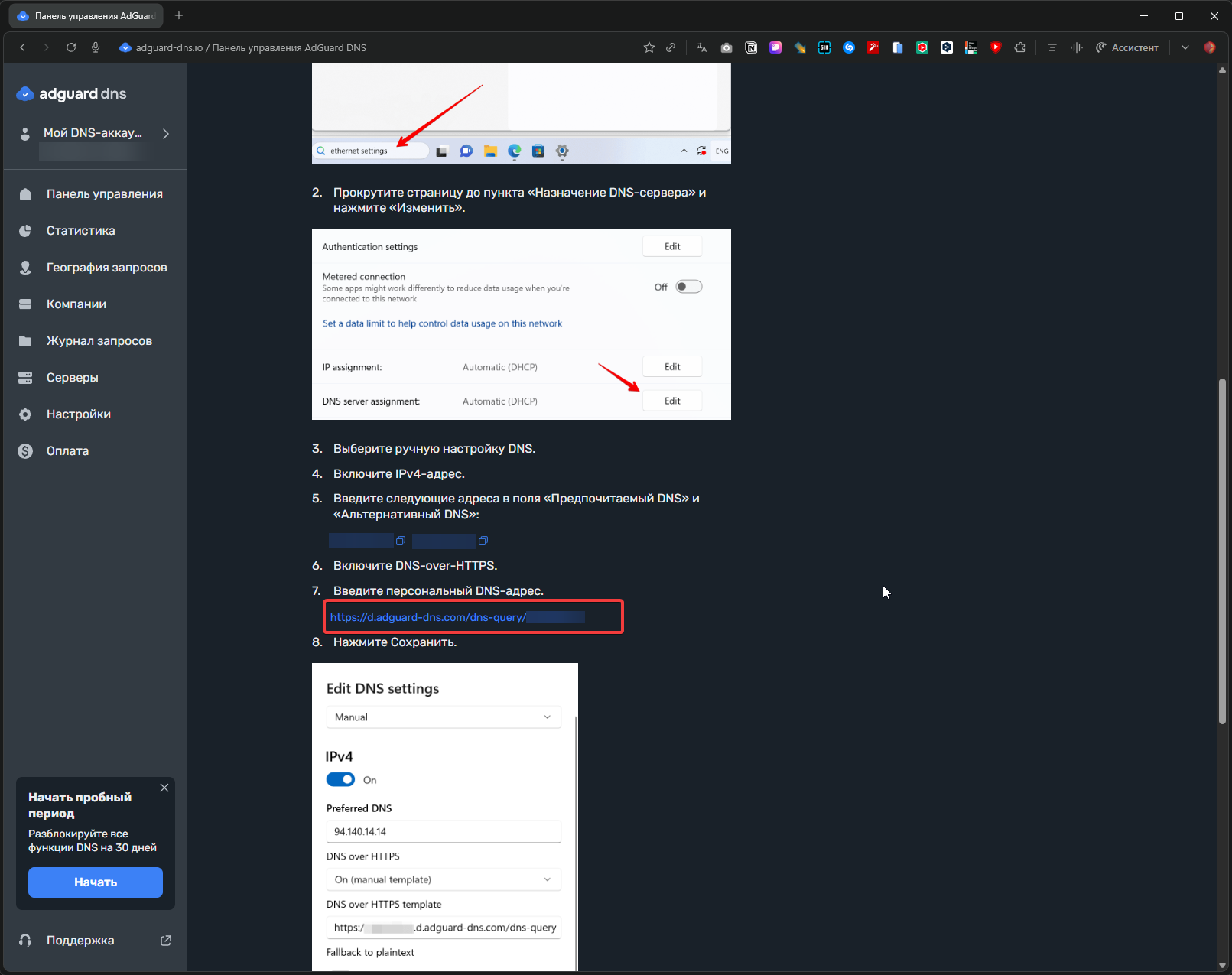Click the Preferred DNS input field

click(x=443, y=831)
